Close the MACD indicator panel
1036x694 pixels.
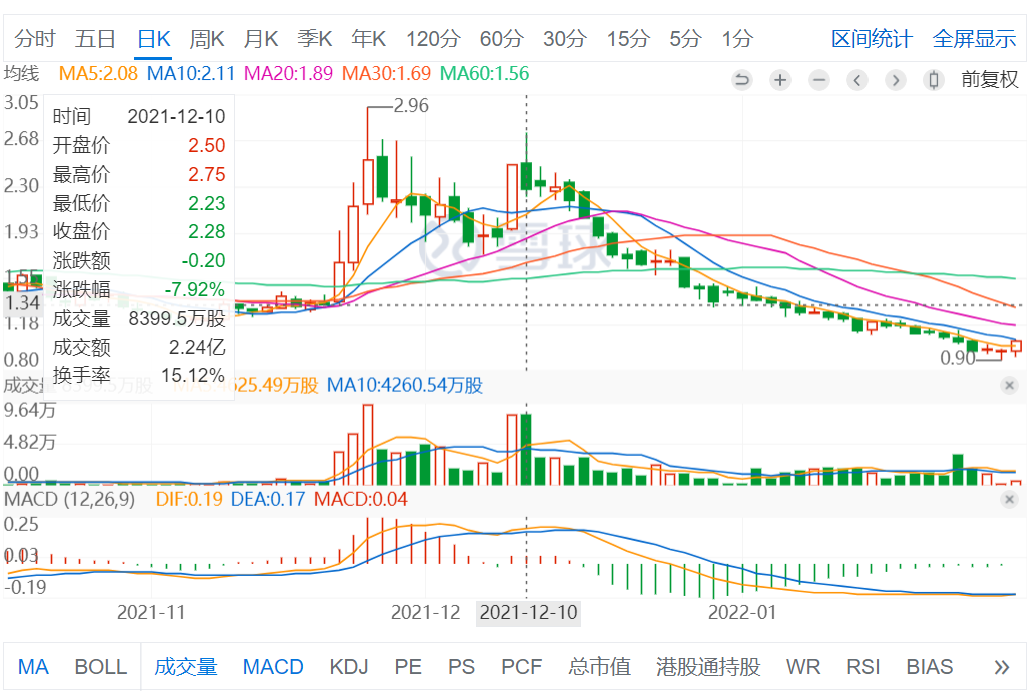pyautogui.click(x=1008, y=498)
